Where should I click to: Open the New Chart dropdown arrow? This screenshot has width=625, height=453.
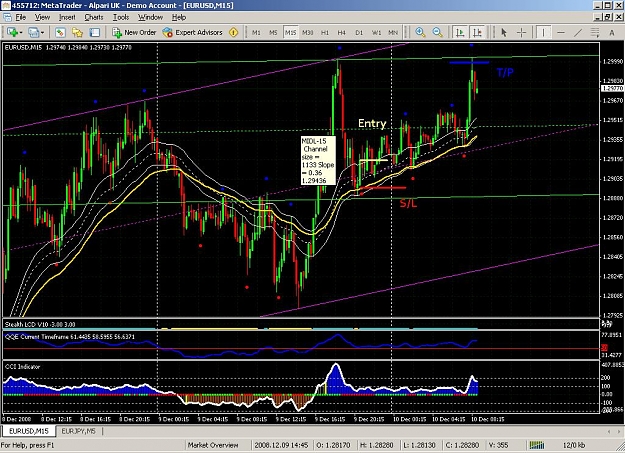(20, 33)
